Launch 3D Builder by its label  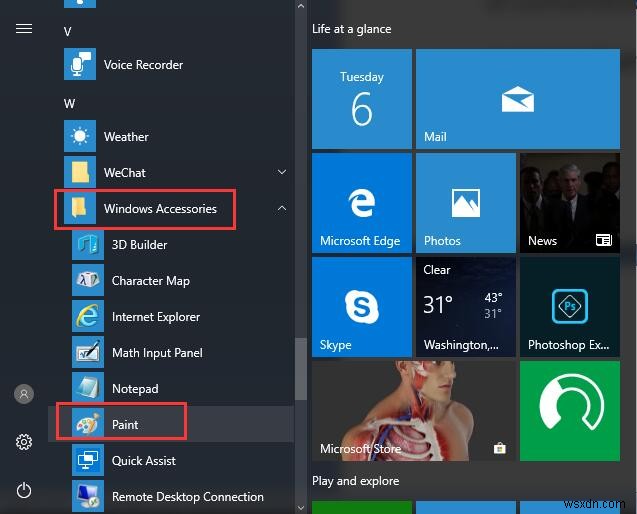tap(139, 245)
